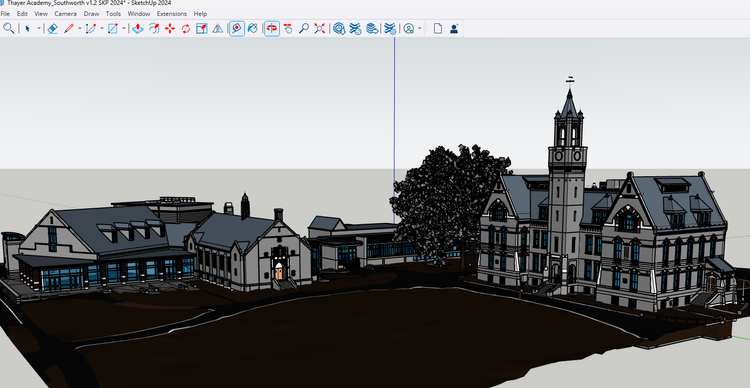
Task: Open the View menu
Action: 41,14
